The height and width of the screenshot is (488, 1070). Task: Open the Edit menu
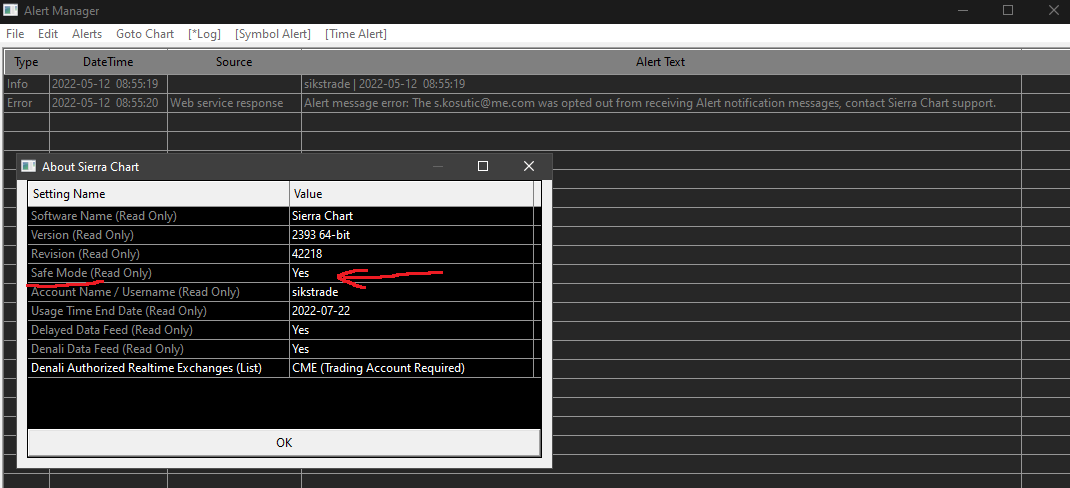pos(48,33)
